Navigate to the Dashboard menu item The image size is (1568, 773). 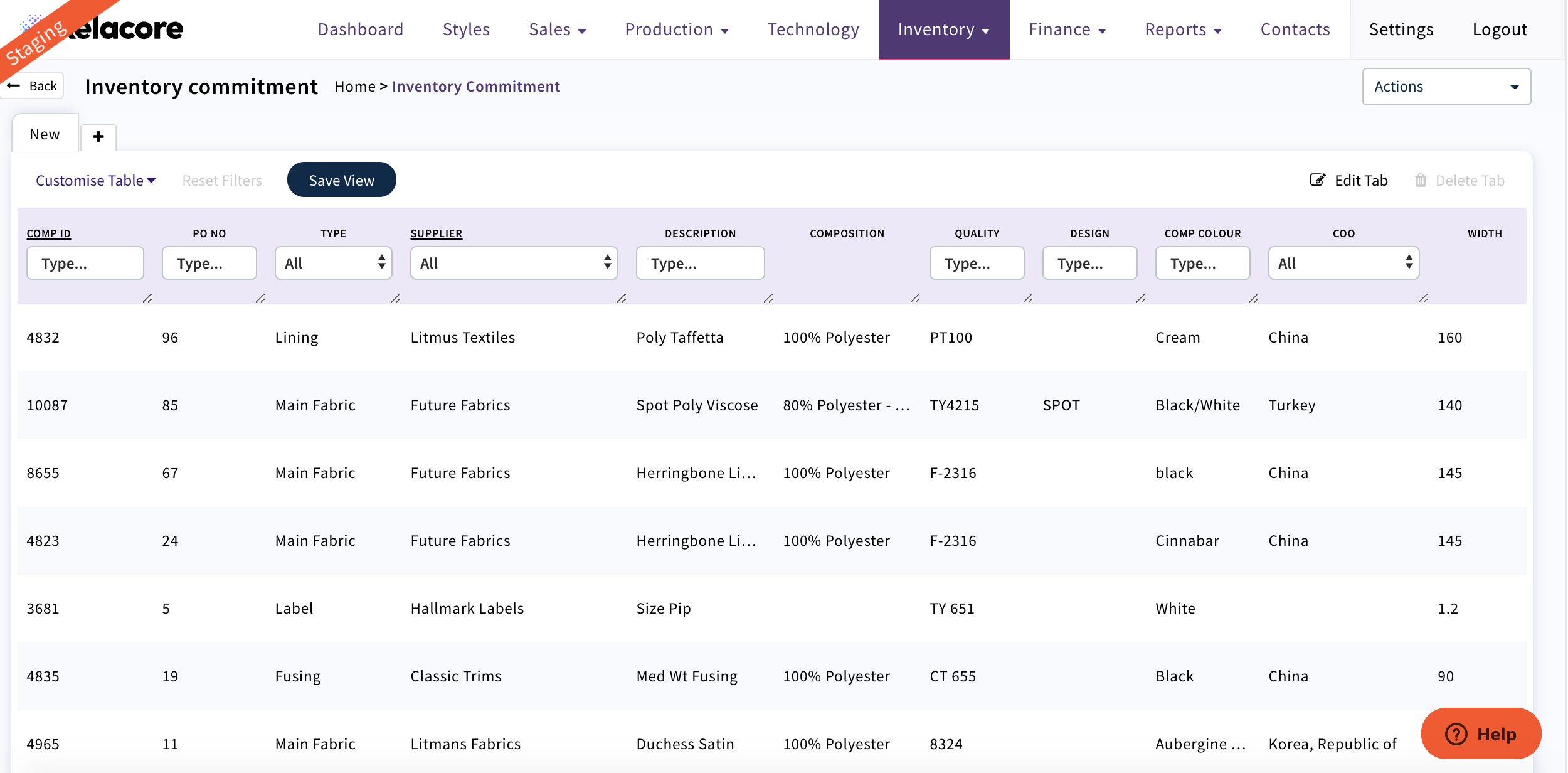pyautogui.click(x=361, y=29)
